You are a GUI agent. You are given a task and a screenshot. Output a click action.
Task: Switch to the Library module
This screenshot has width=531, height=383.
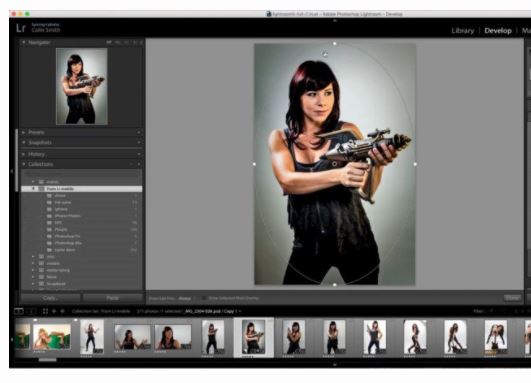coord(463,30)
